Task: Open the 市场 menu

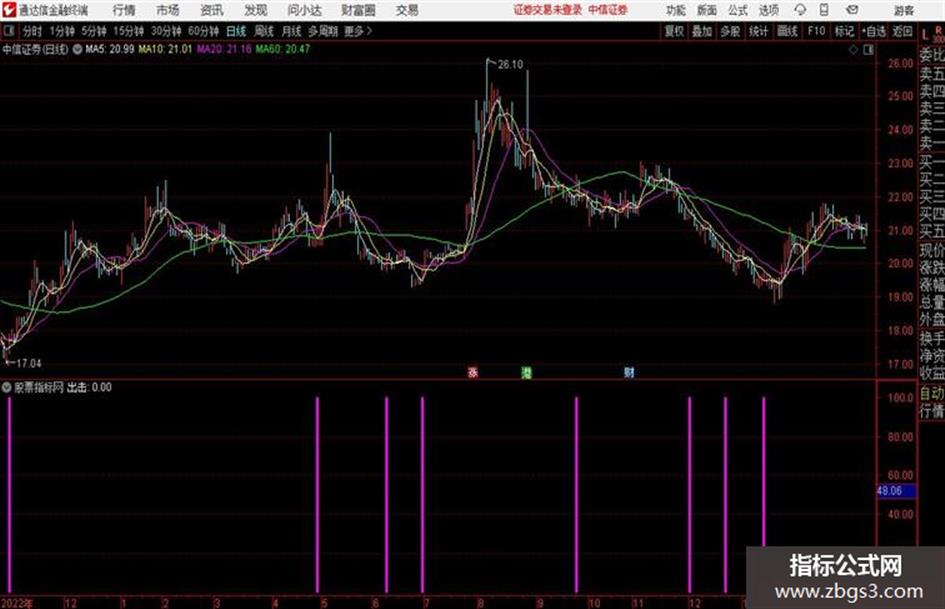Action: coord(168,10)
